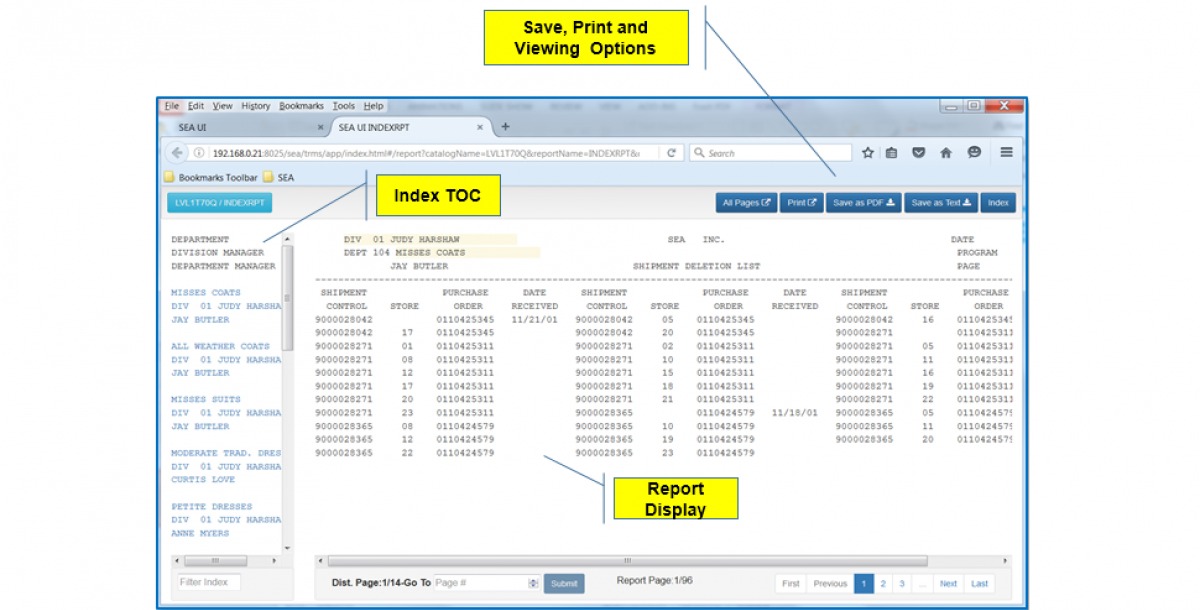Screen dimensions: 1200x610
Task: Increment the Page # using stepper arrows
Action: click(x=534, y=582)
